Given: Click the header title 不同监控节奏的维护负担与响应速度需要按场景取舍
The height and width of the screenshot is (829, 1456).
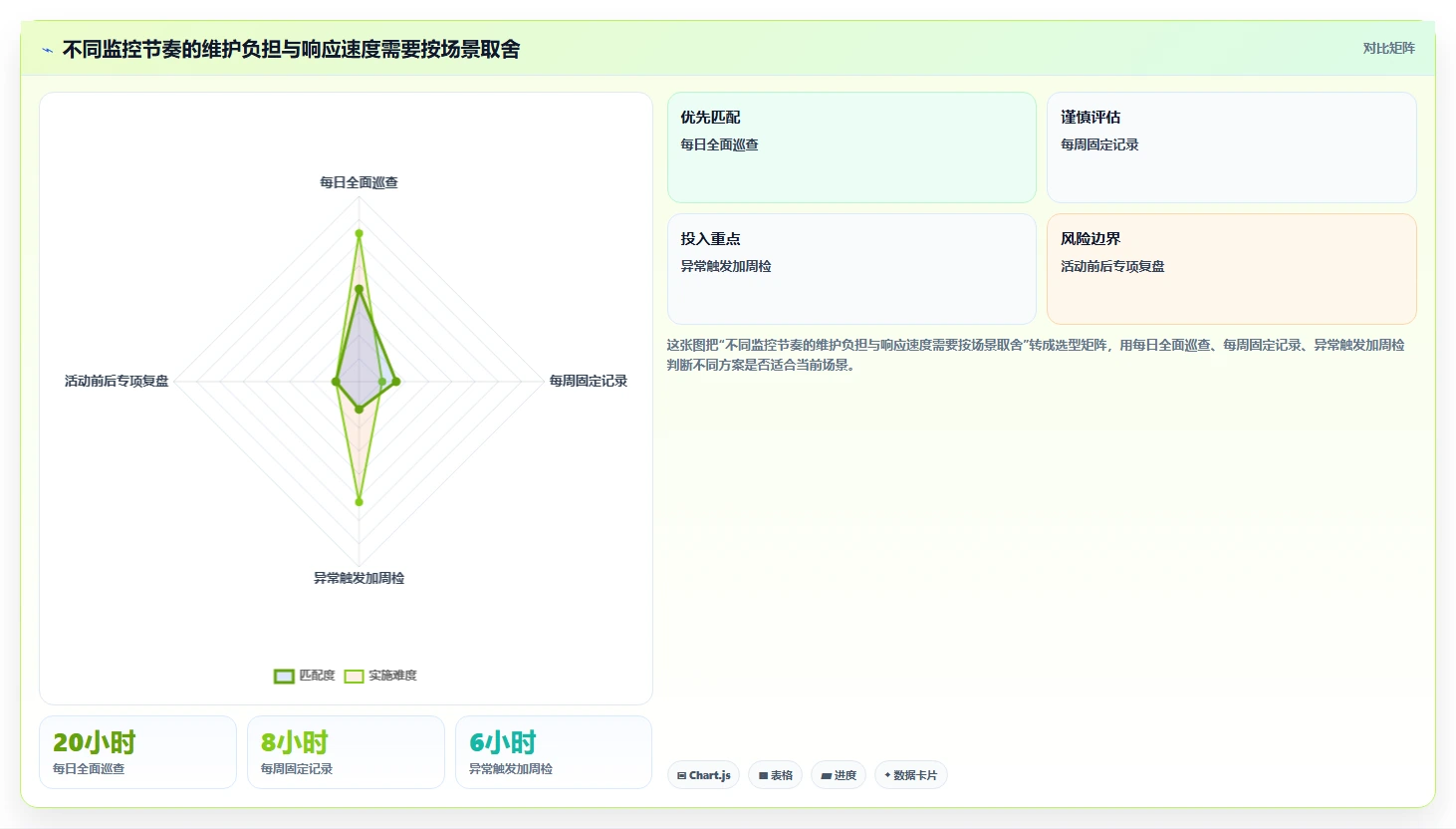Looking at the screenshot, I should 291,49.
